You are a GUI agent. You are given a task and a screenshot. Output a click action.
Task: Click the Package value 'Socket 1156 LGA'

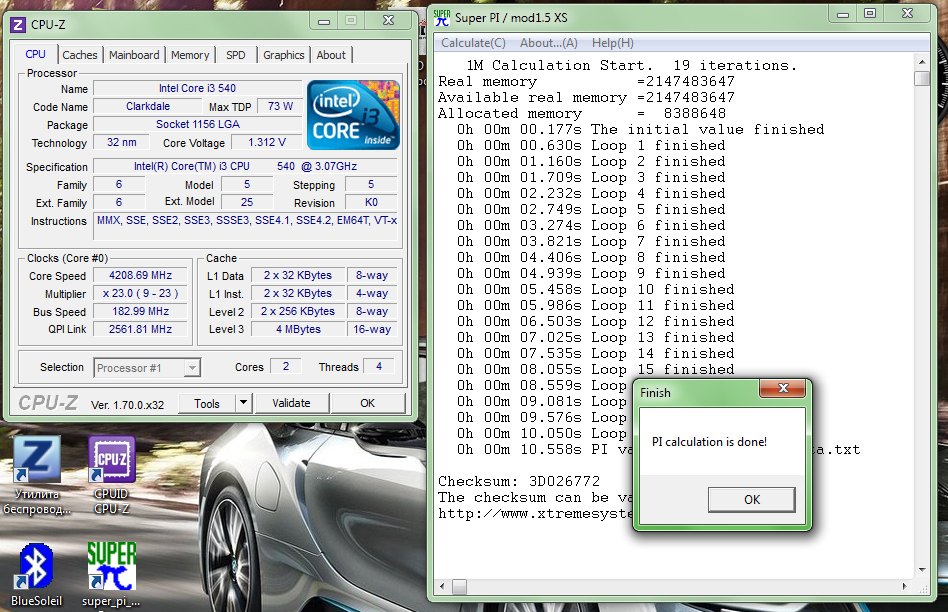click(x=198, y=125)
